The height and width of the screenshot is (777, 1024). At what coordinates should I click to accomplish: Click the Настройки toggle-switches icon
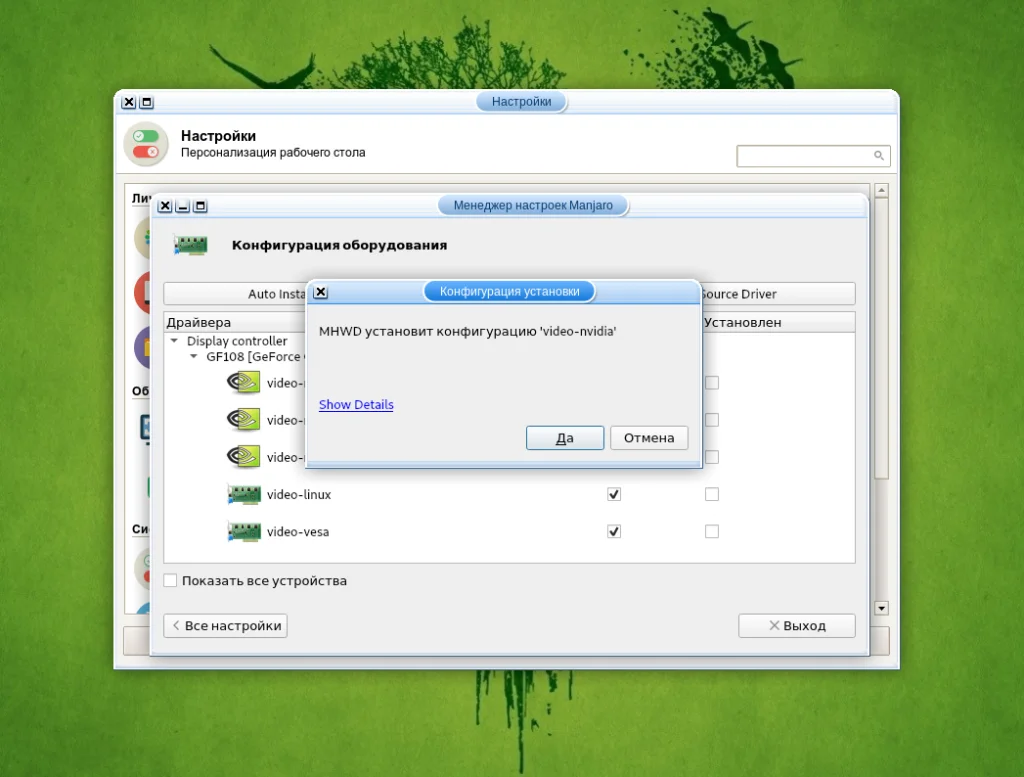pyautogui.click(x=146, y=144)
